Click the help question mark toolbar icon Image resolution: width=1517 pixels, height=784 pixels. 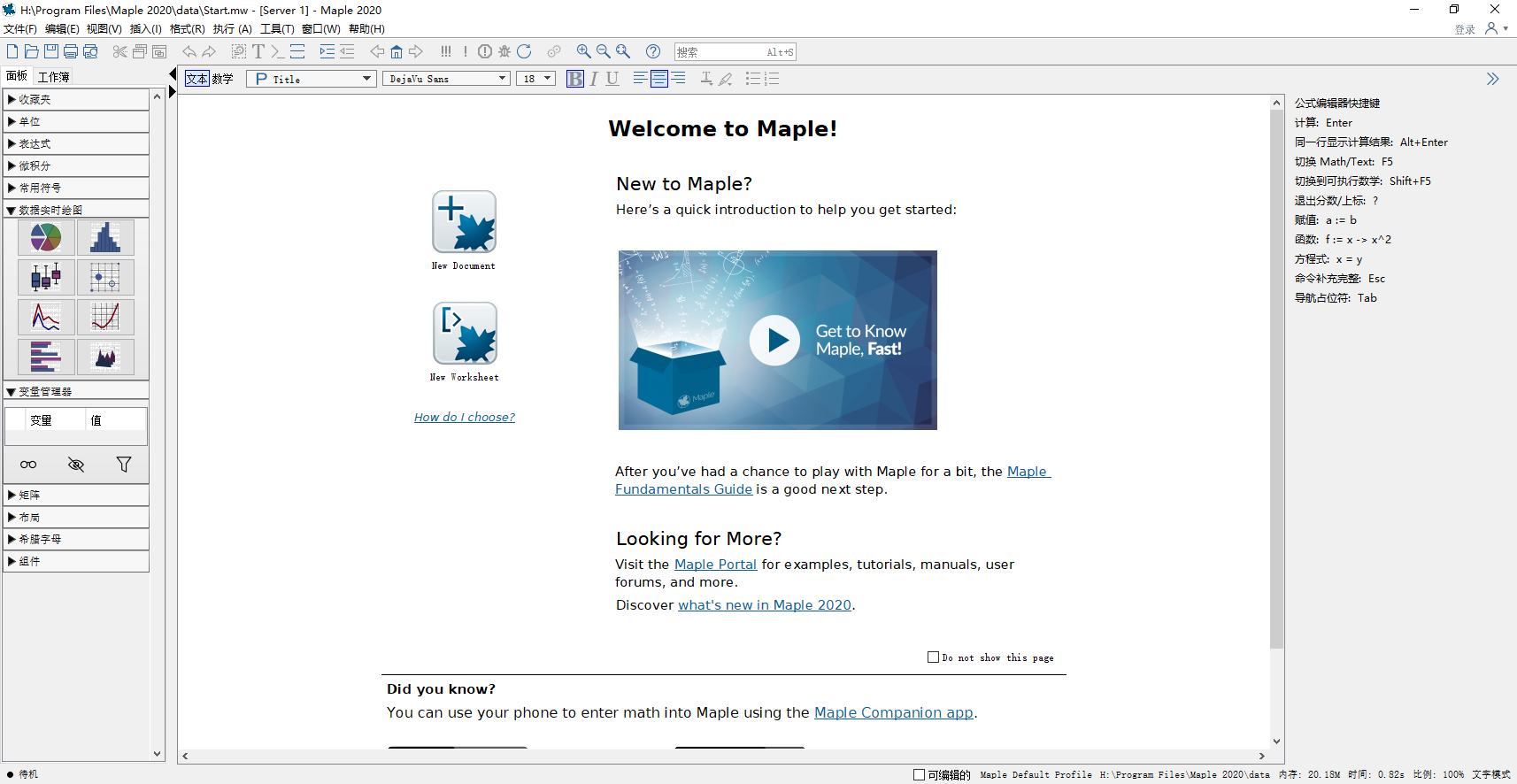(653, 52)
